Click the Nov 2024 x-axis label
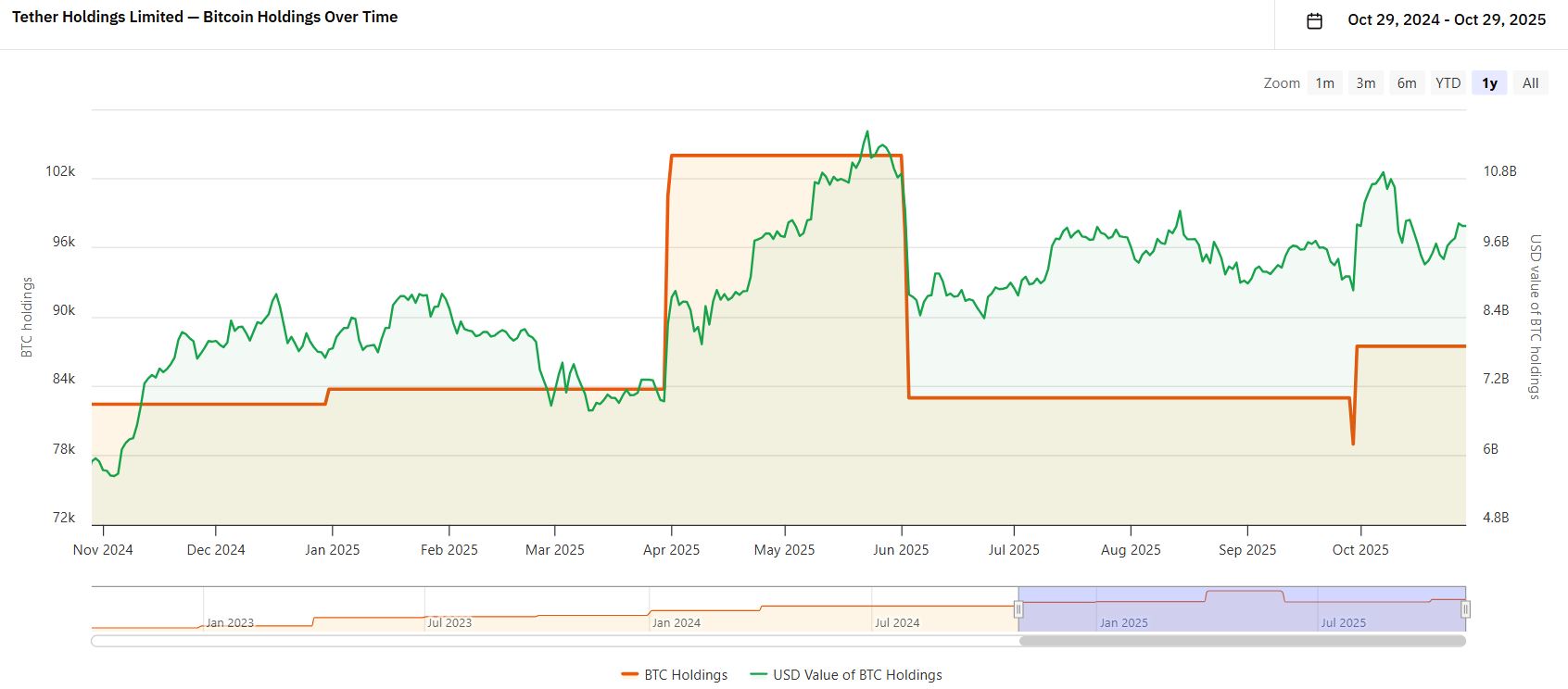 tap(103, 550)
